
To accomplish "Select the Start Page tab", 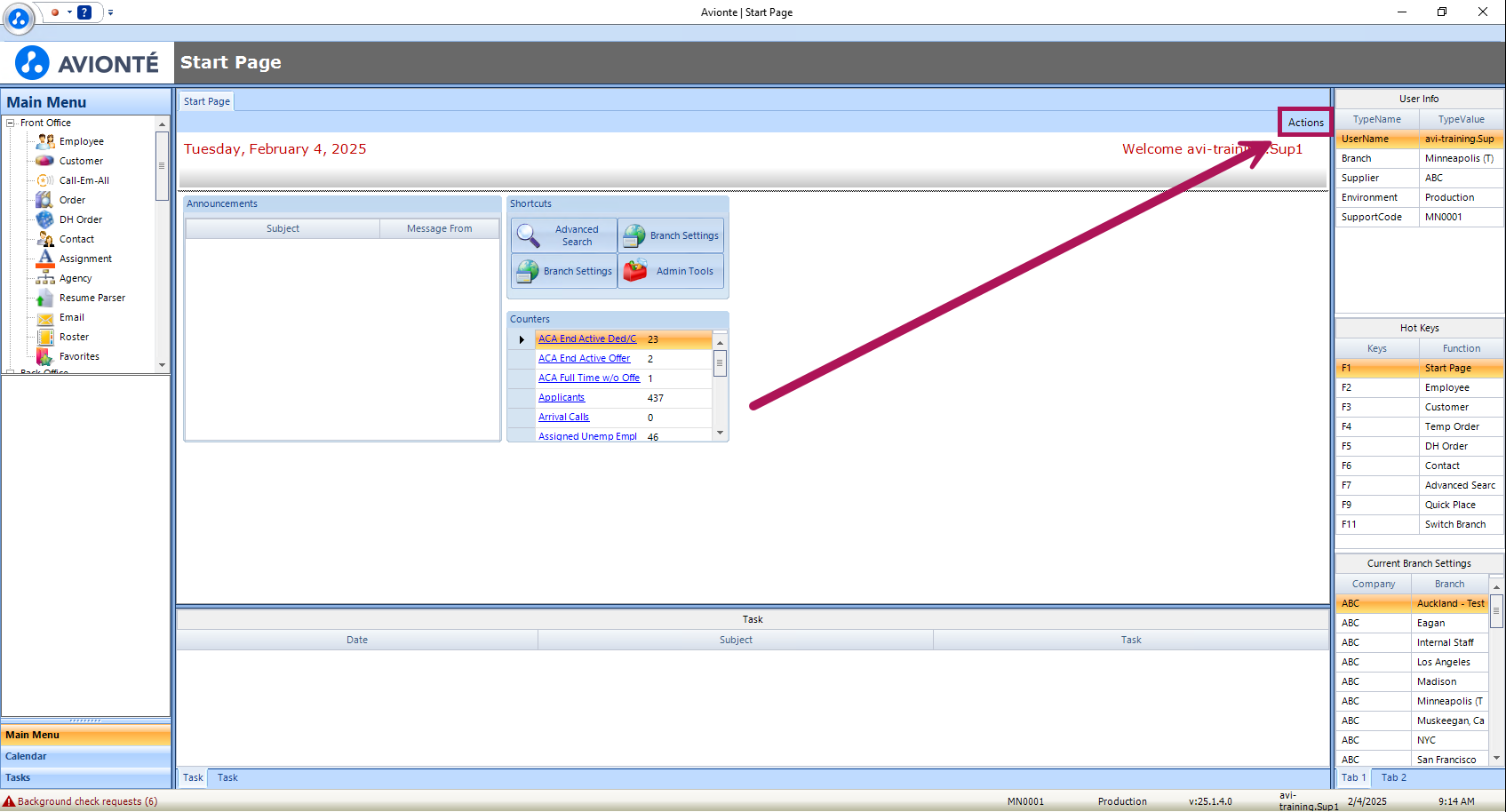I will pos(207,101).
